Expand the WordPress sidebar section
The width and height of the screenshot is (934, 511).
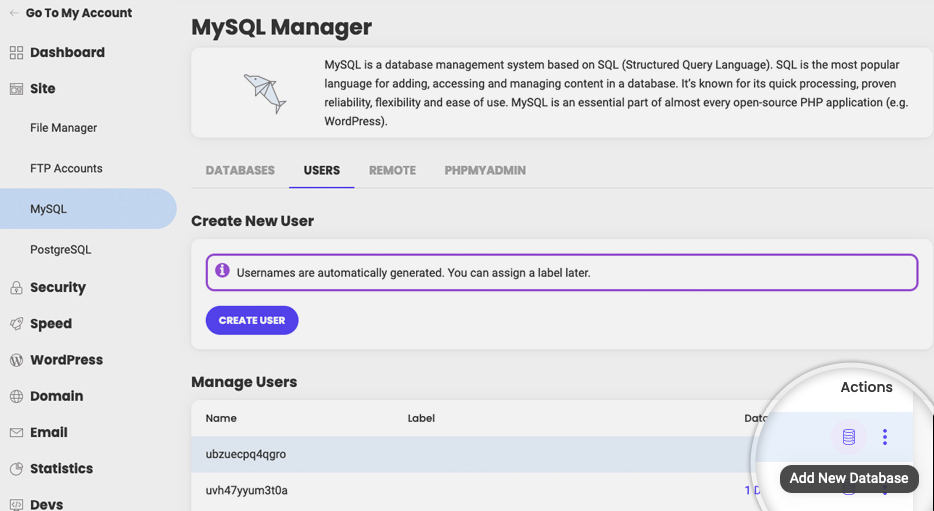[x=66, y=360]
